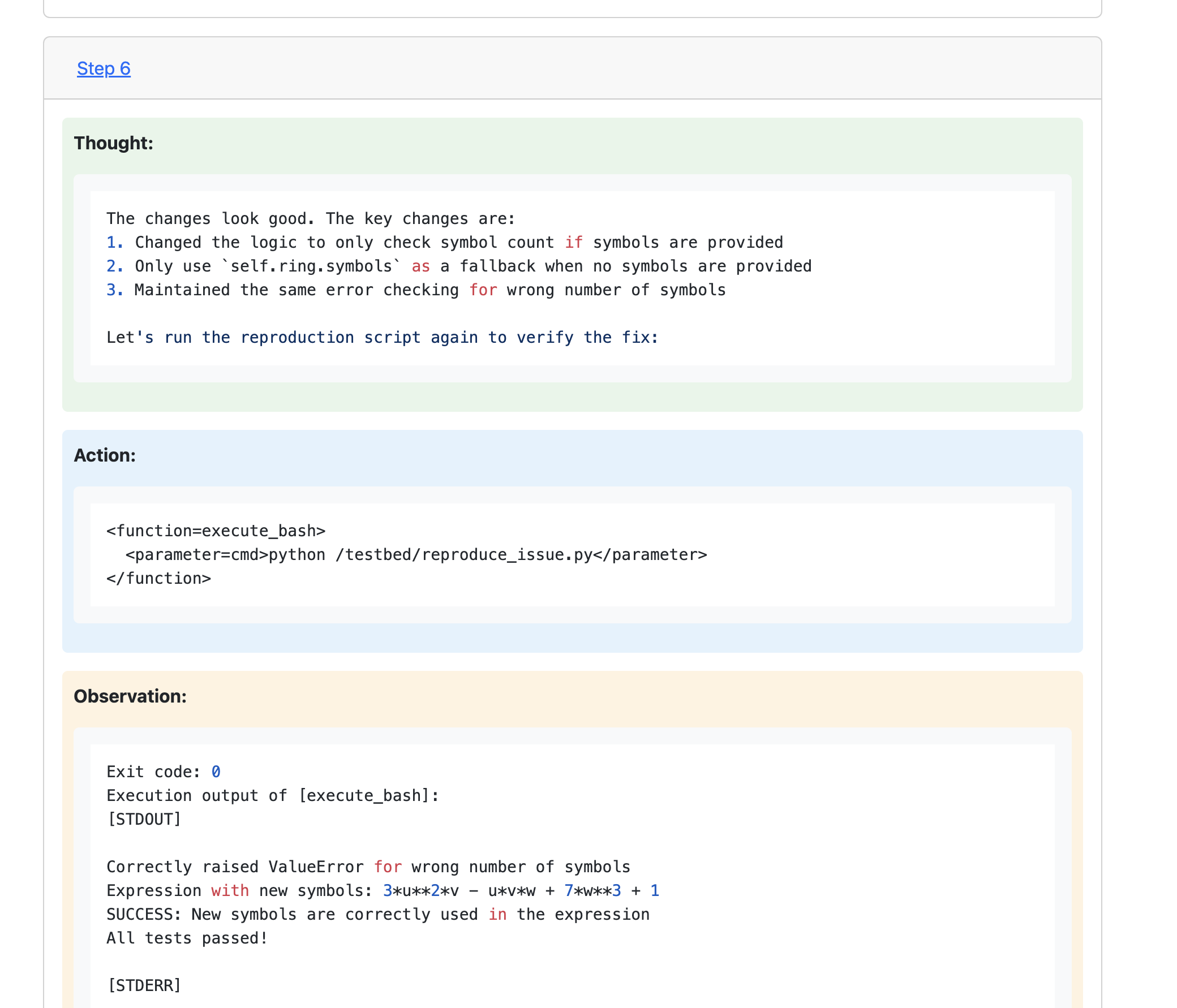Select list item 1 about symbol count
The height and width of the screenshot is (1008, 1177).
pyautogui.click(x=444, y=243)
